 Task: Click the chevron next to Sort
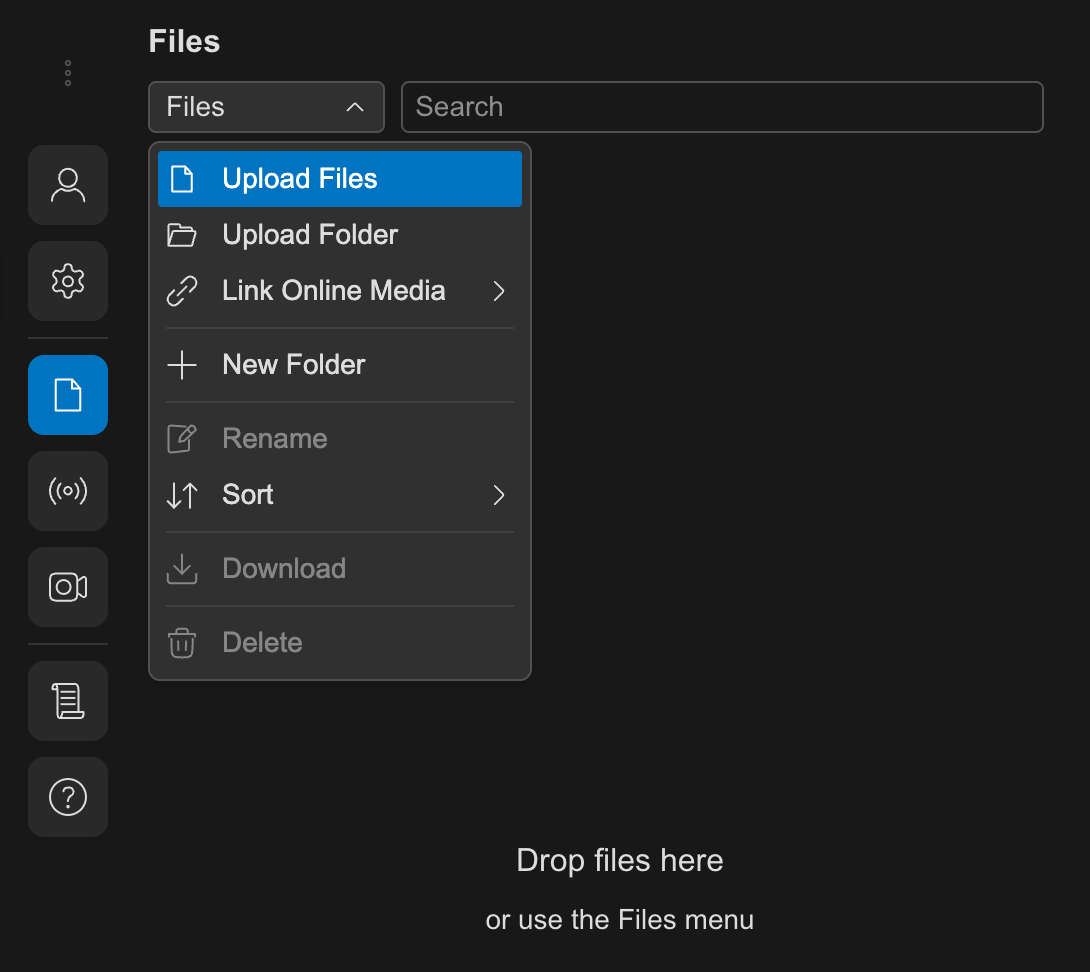tap(498, 495)
